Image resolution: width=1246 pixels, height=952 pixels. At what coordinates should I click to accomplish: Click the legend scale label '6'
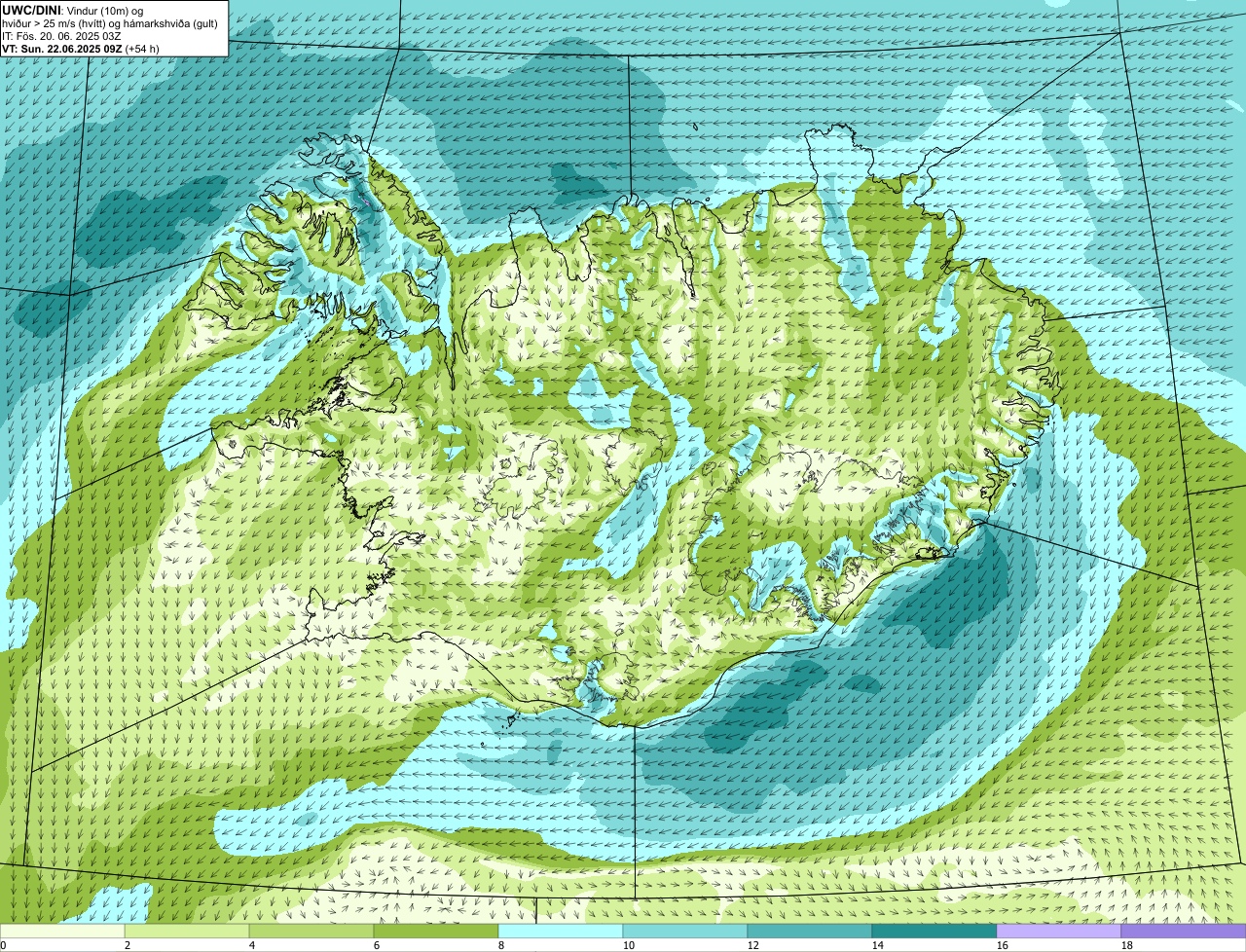[x=377, y=945]
